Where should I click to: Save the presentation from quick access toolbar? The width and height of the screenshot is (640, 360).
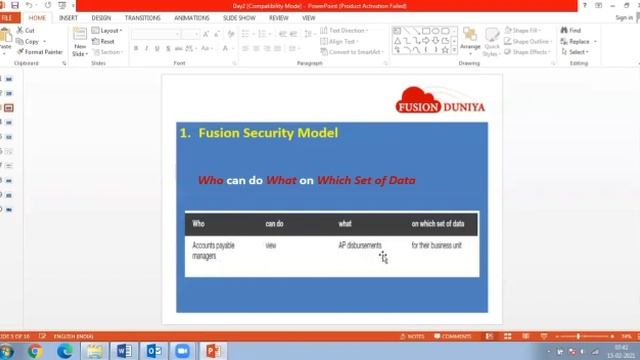(15, 5)
